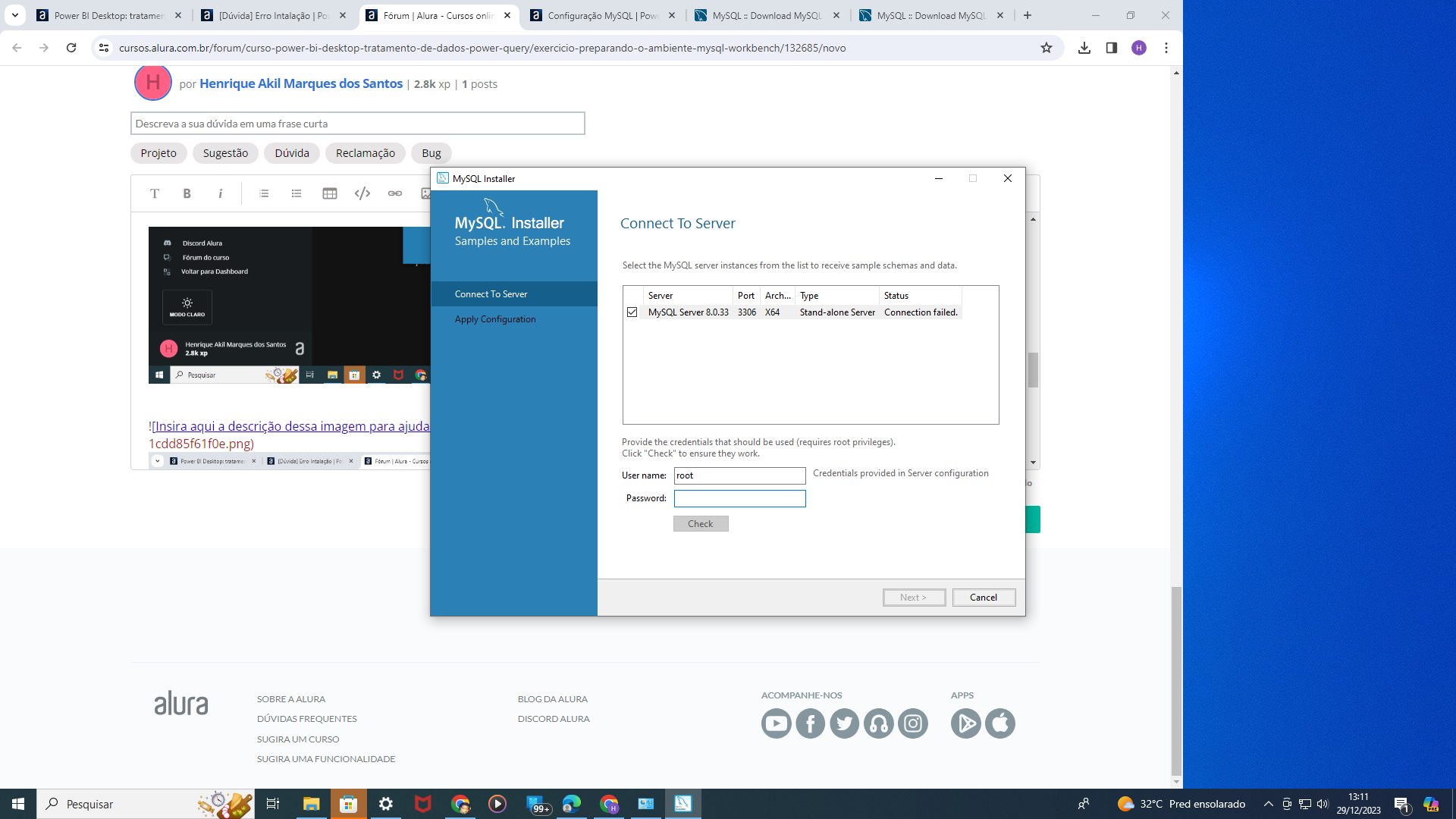Choose the Dúvida topic tag
Image resolution: width=1456 pixels, height=819 pixels.
click(292, 153)
